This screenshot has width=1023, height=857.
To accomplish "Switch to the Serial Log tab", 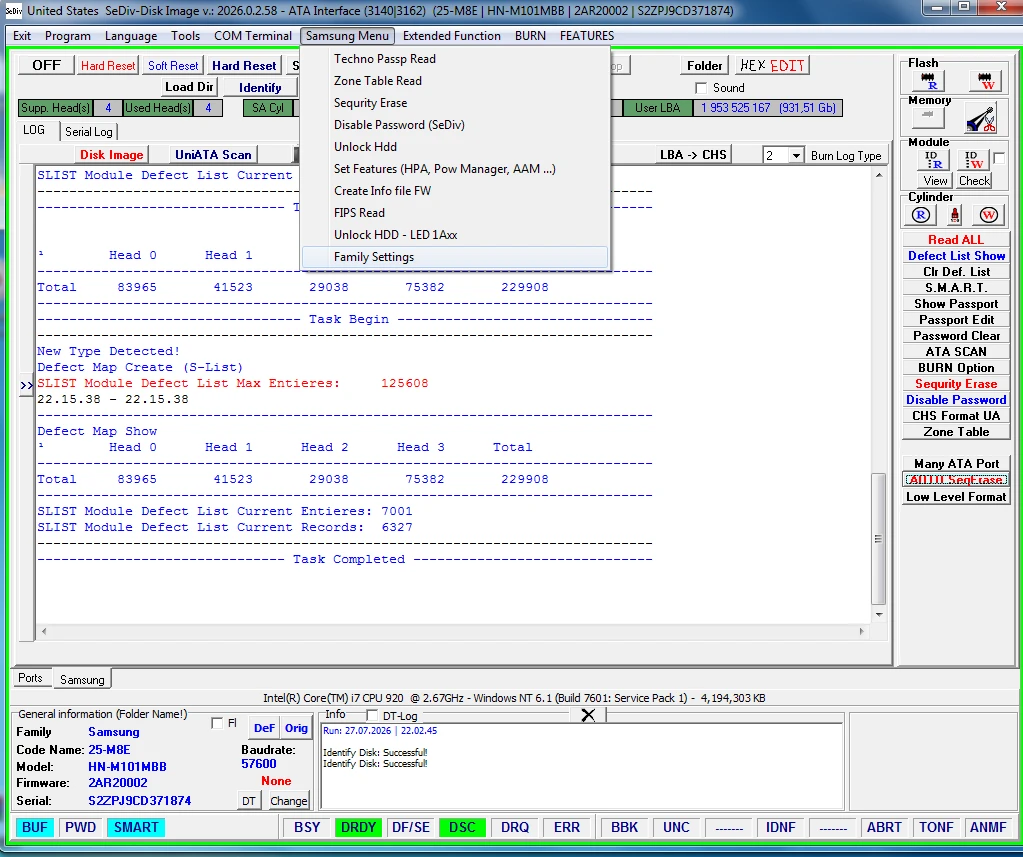I will coord(89,131).
